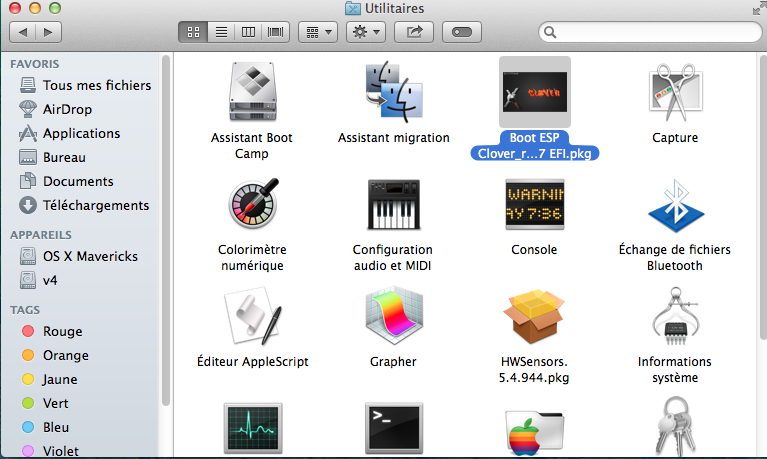Click the Capture label text

675,138
